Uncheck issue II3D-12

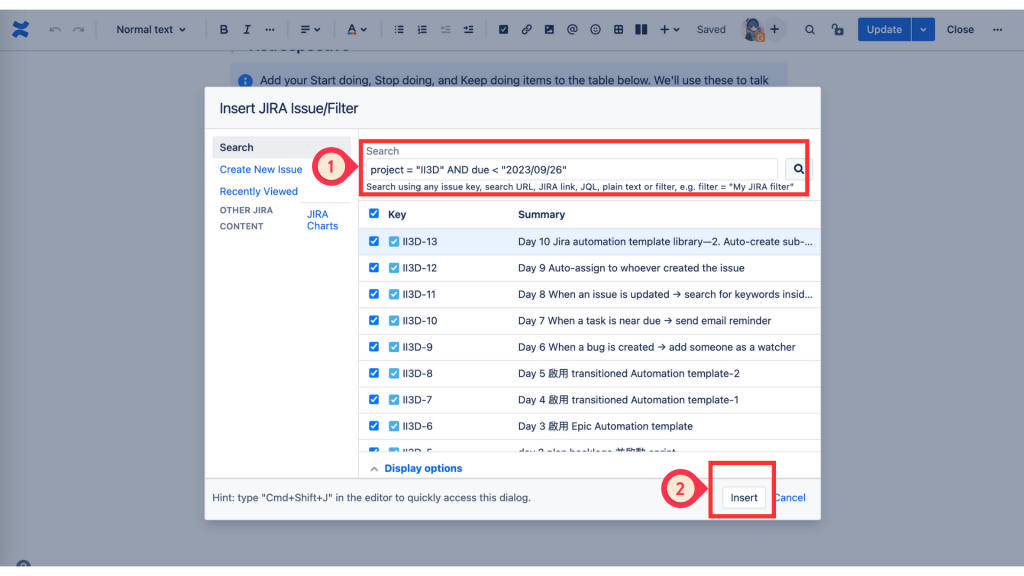pos(374,268)
